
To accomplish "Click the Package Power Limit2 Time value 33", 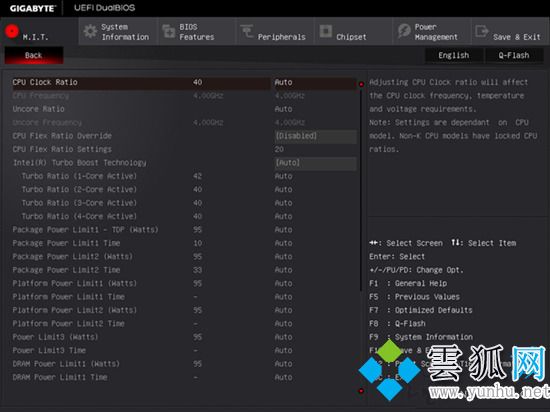I will tap(197, 270).
